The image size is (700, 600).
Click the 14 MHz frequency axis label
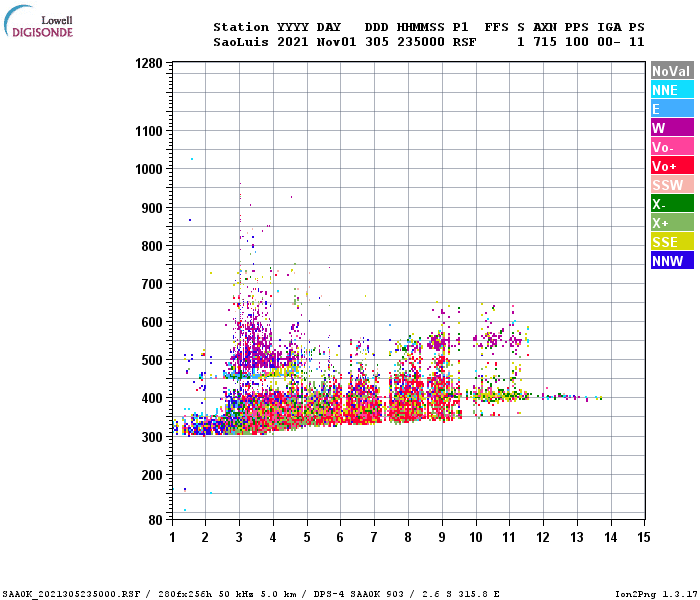[611, 537]
